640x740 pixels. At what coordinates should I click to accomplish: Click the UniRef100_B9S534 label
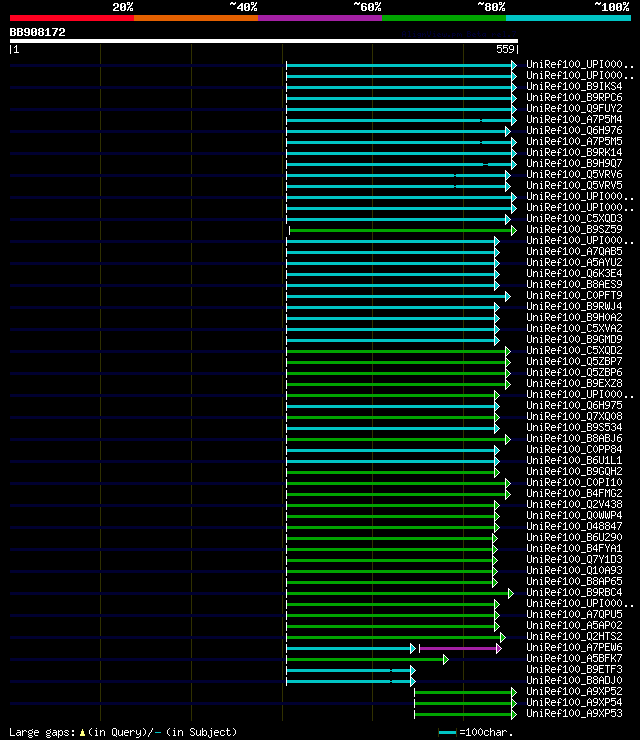point(574,427)
